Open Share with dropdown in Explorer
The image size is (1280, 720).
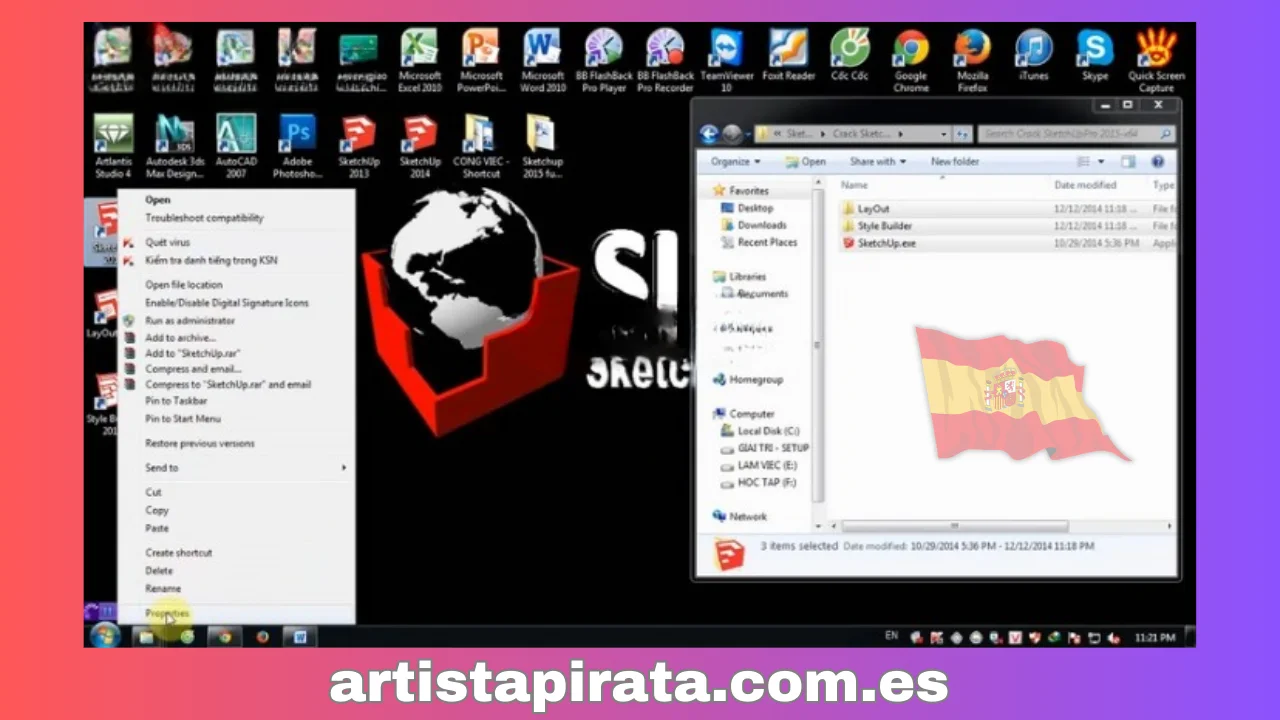[877, 161]
